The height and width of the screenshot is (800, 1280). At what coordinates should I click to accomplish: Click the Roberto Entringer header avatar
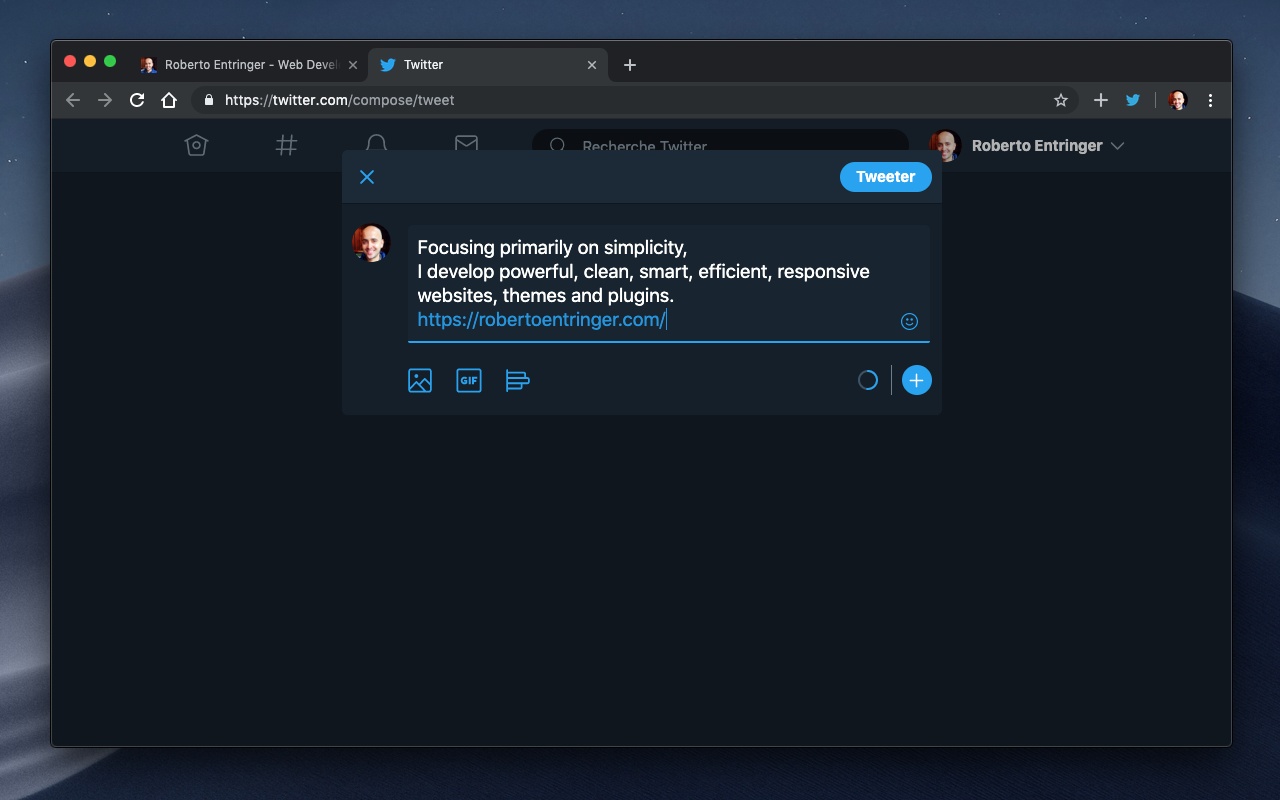(945, 146)
